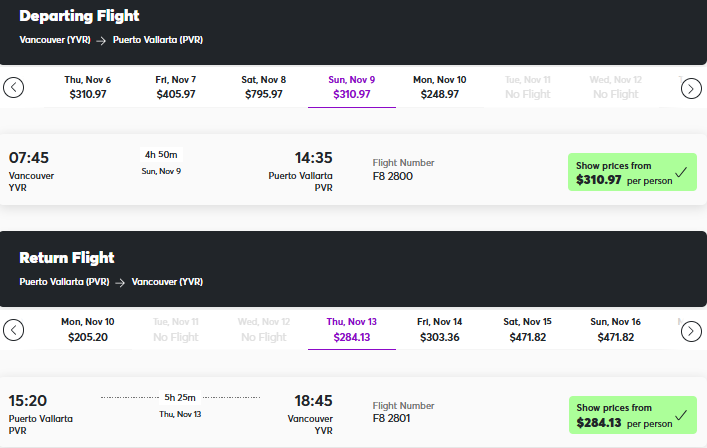Click previous dates arrow for return flight
707x448 pixels.
tap(13, 329)
